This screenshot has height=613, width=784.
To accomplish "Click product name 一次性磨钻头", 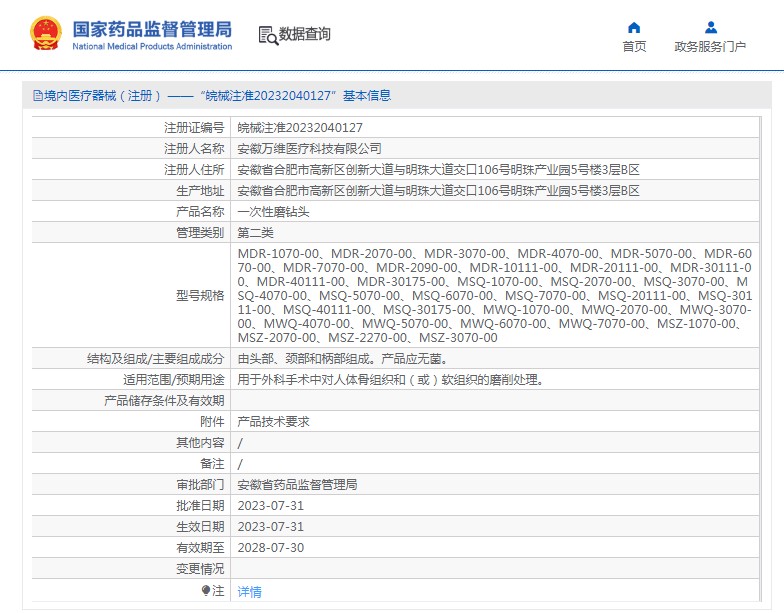I will coord(274,212).
